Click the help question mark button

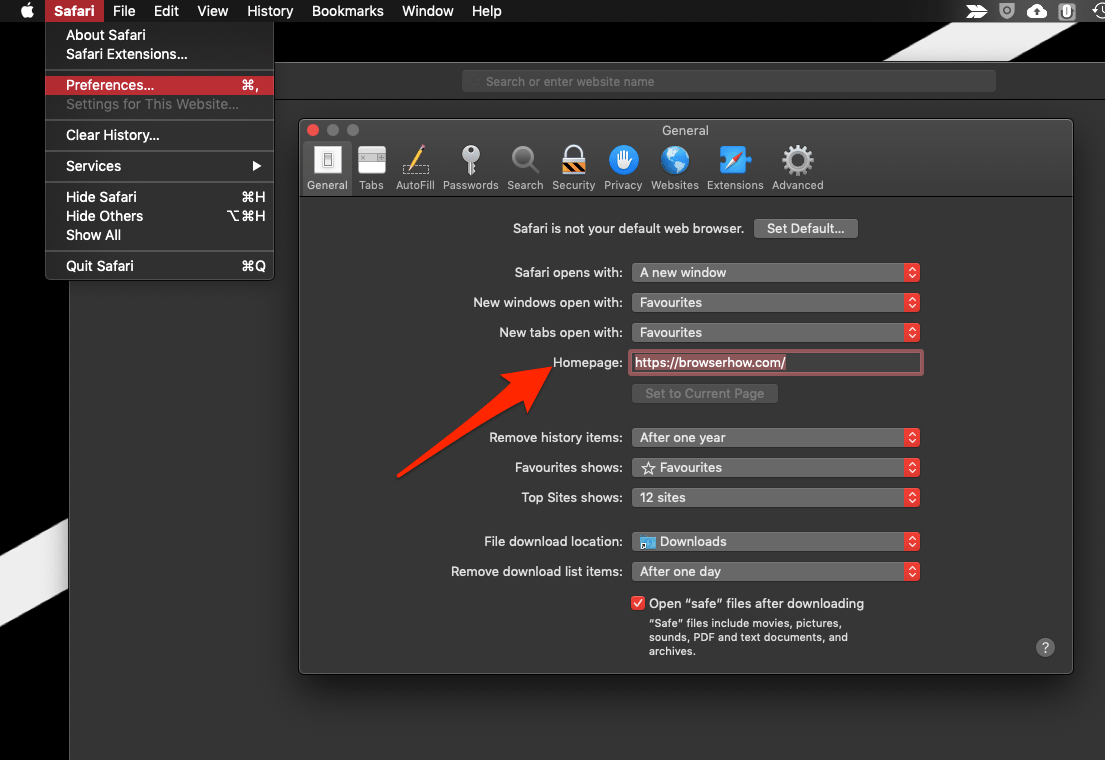point(1045,647)
